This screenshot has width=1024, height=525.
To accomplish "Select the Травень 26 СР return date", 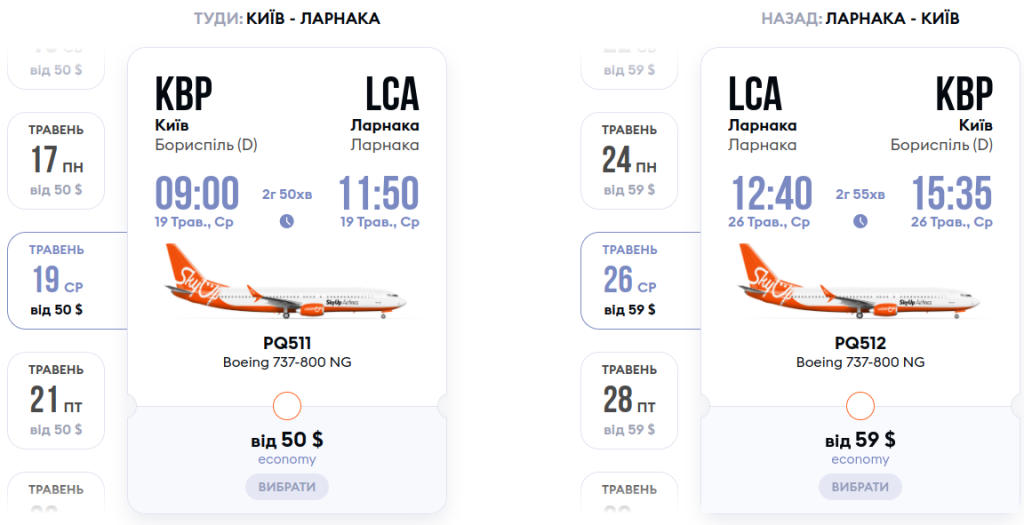I will tap(629, 280).
